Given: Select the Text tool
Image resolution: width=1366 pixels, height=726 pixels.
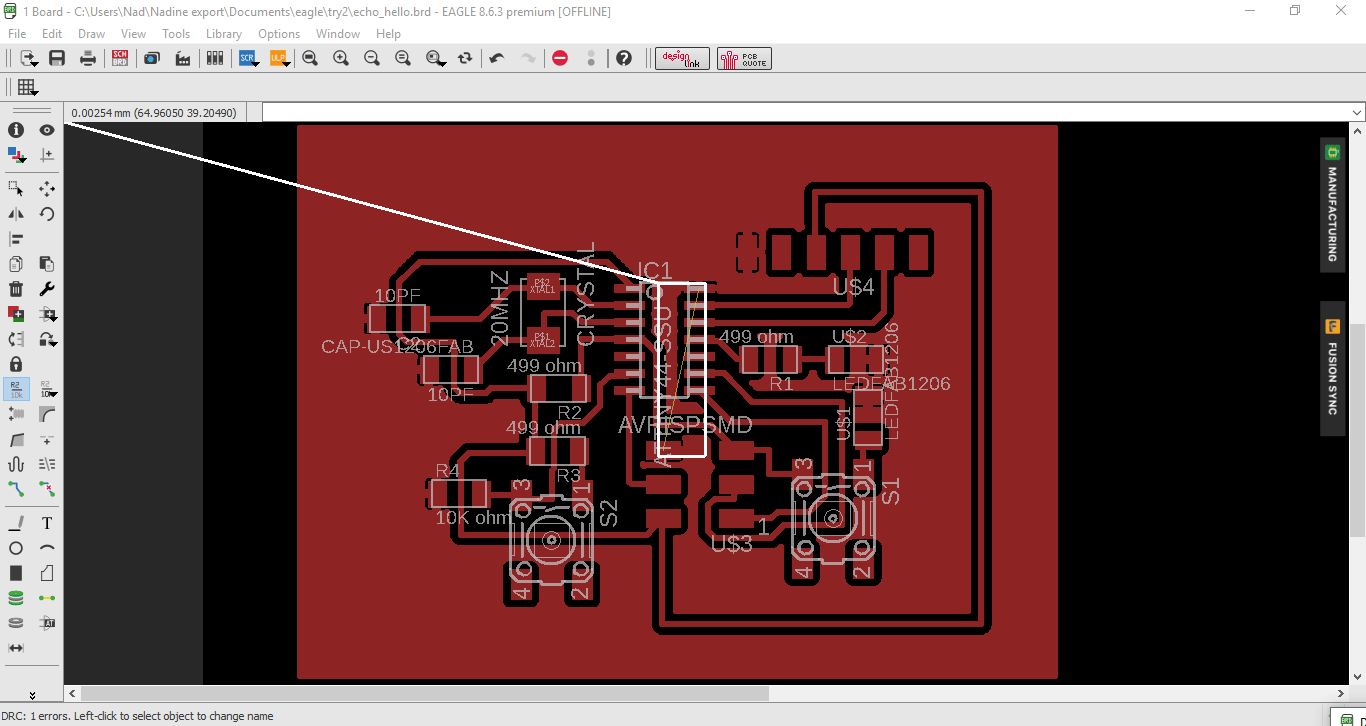Looking at the screenshot, I should point(46,523).
